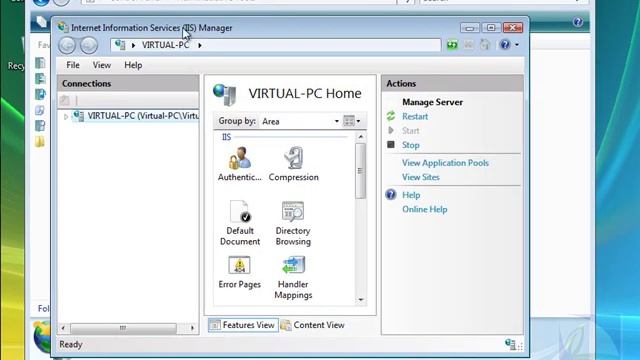Click the status bar network icon

pyautogui.click(x=510, y=344)
